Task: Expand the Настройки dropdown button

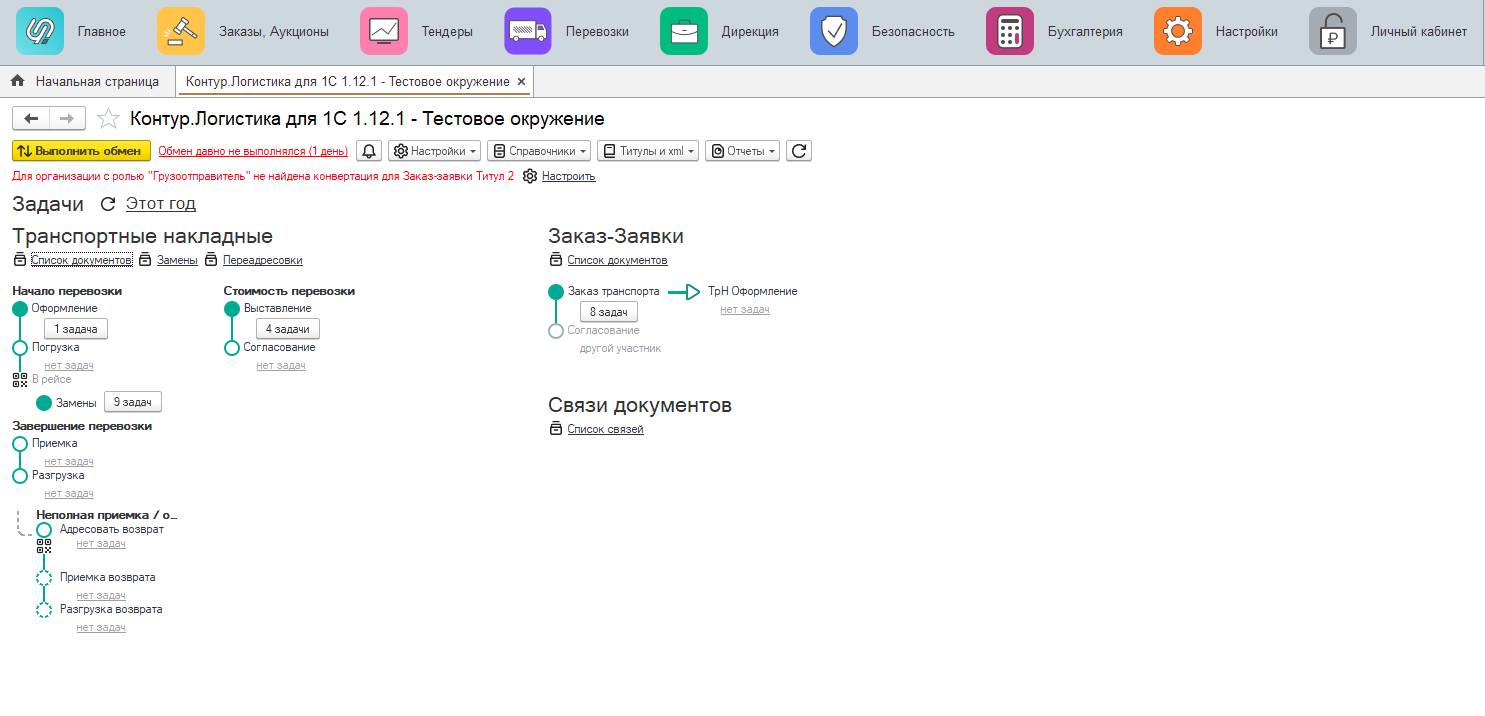Action: coord(434,151)
